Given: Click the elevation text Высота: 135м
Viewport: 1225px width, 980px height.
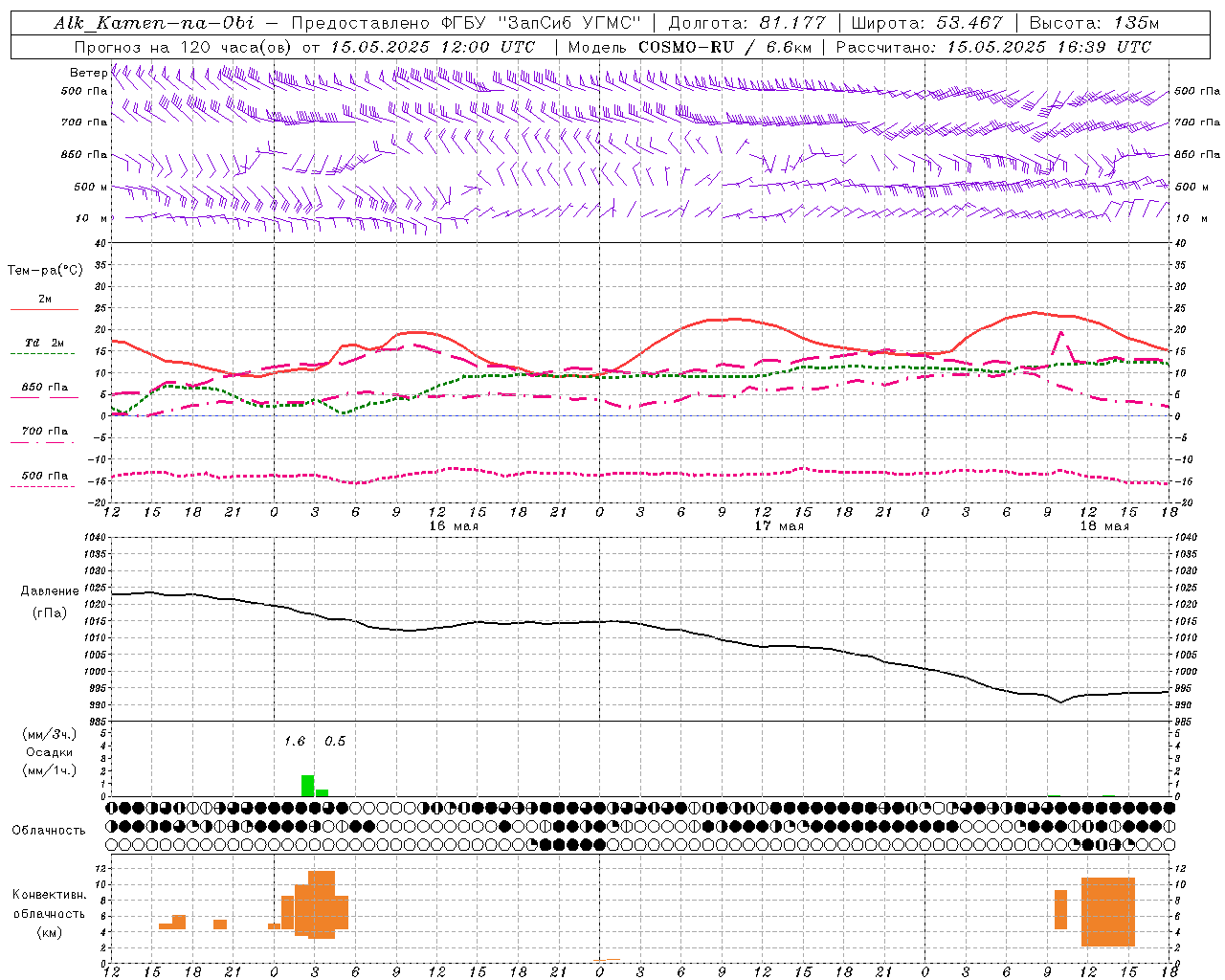Looking at the screenshot, I should 1095,23.
